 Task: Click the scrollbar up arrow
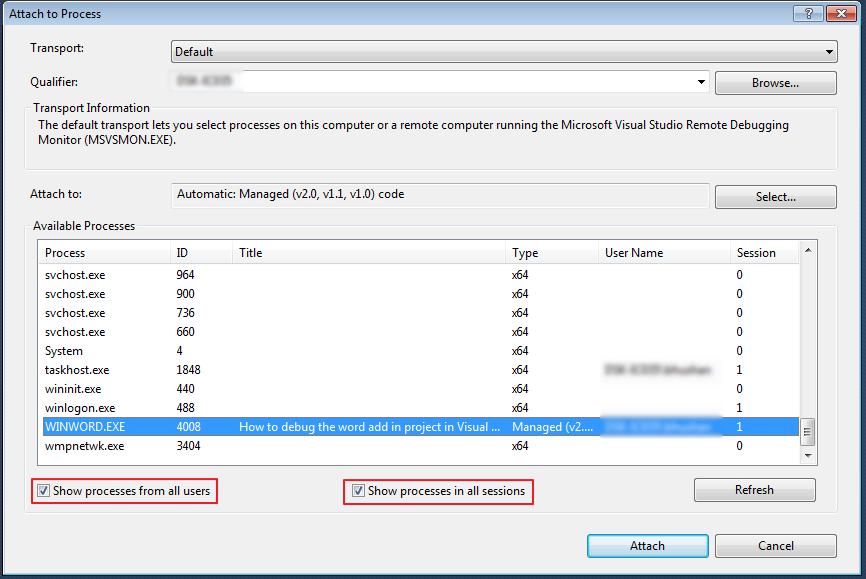[x=808, y=249]
